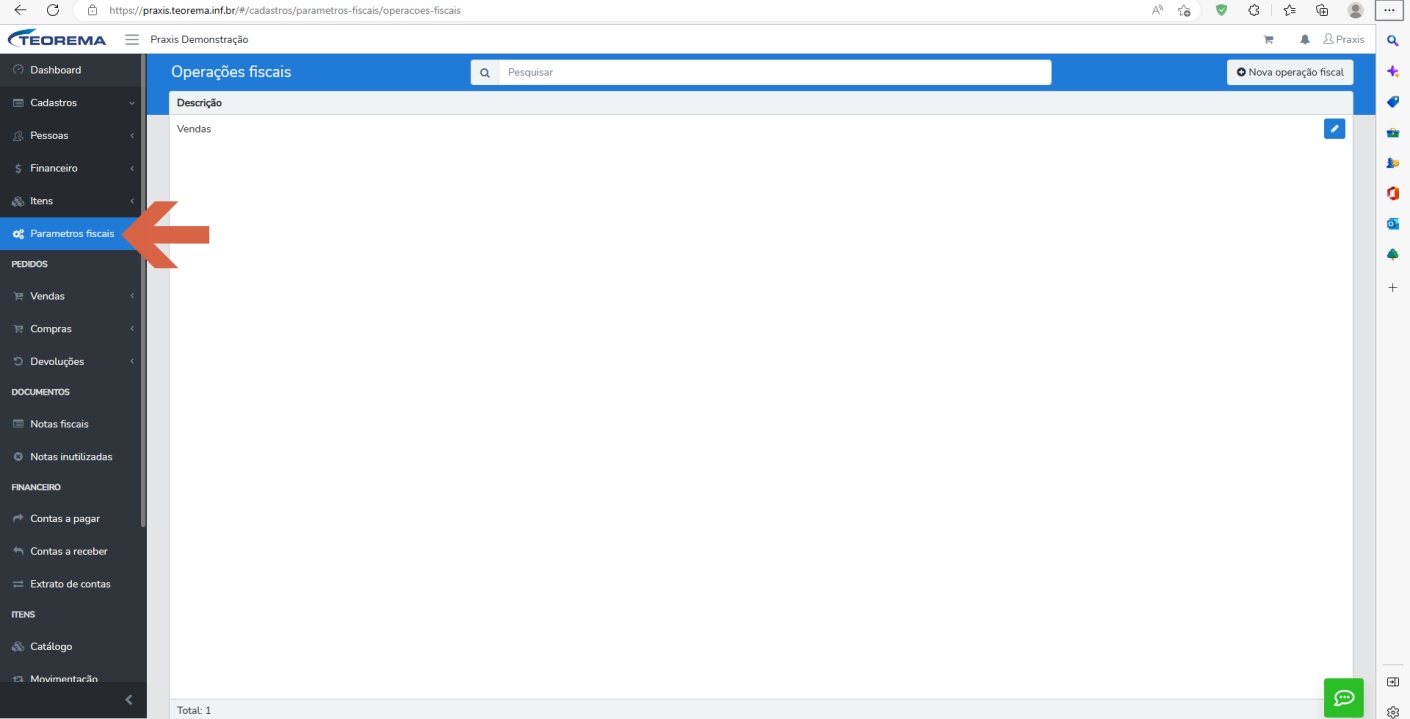
Task: Open the shopping cart icon
Action: [x=1269, y=40]
